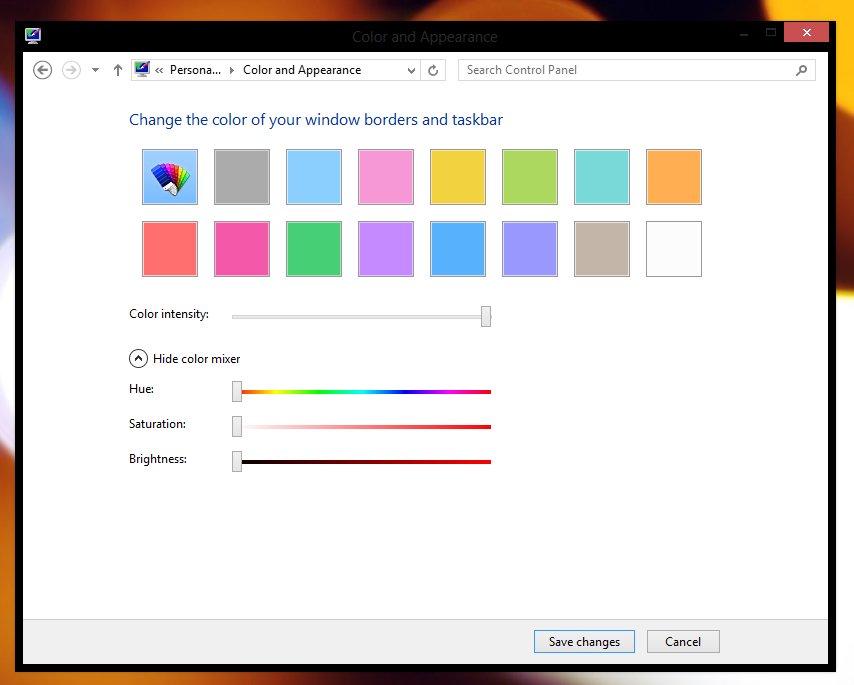Click the Color intensity slider handle
The width and height of the screenshot is (854, 685).
[x=486, y=316]
